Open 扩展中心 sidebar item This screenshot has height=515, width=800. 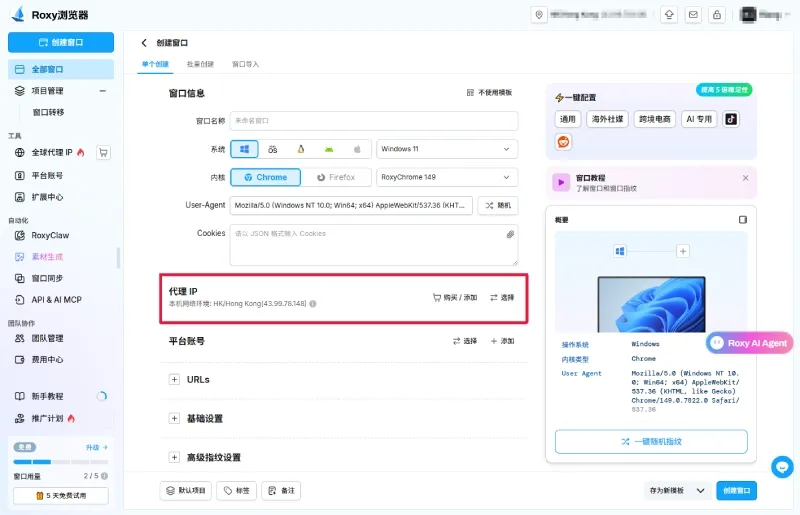(47, 197)
